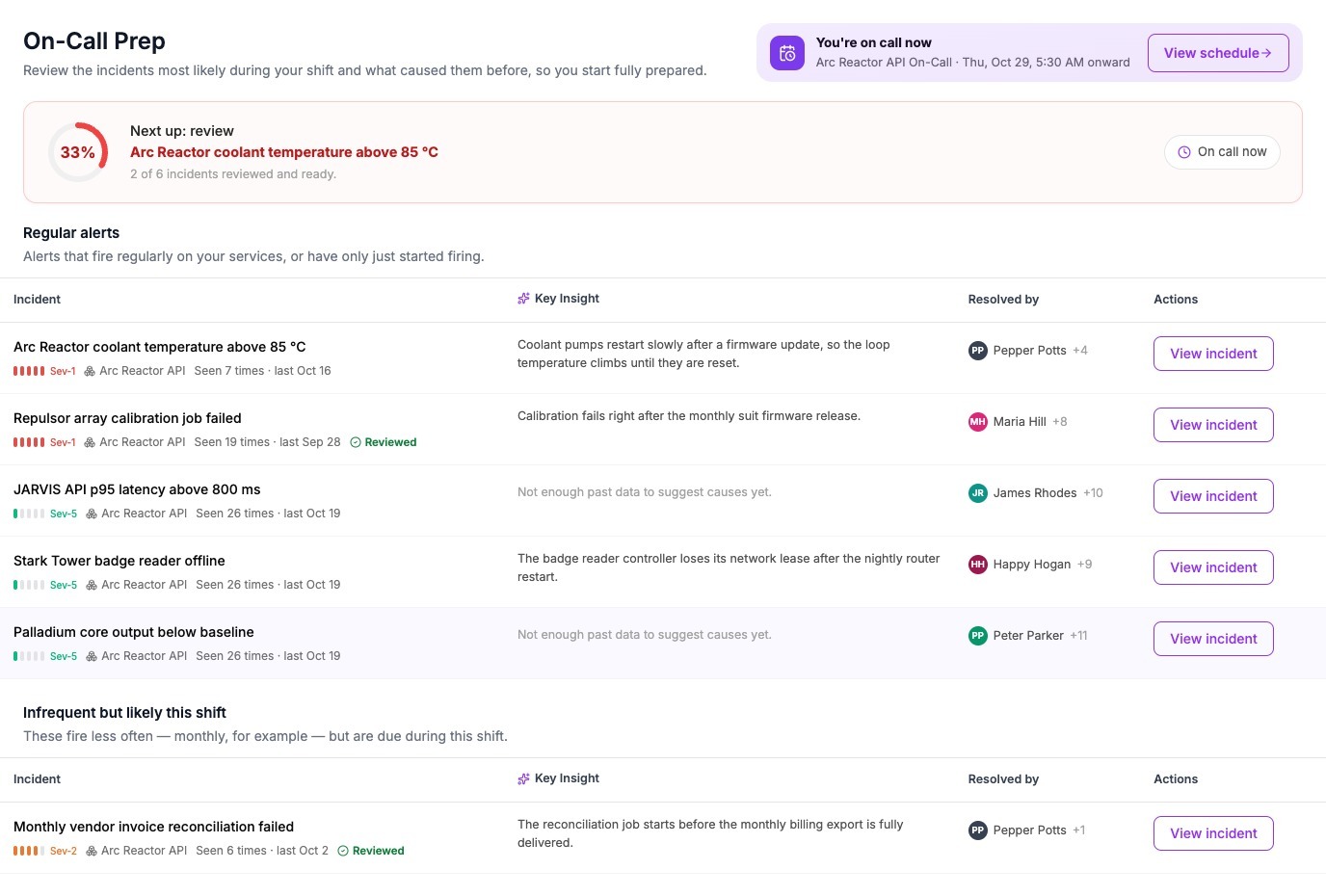Click the '+8' resolvers count beside Maria Hill
The width and height of the screenshot is (1326, 896).
pyautogui.click(x=1060, y=422)
